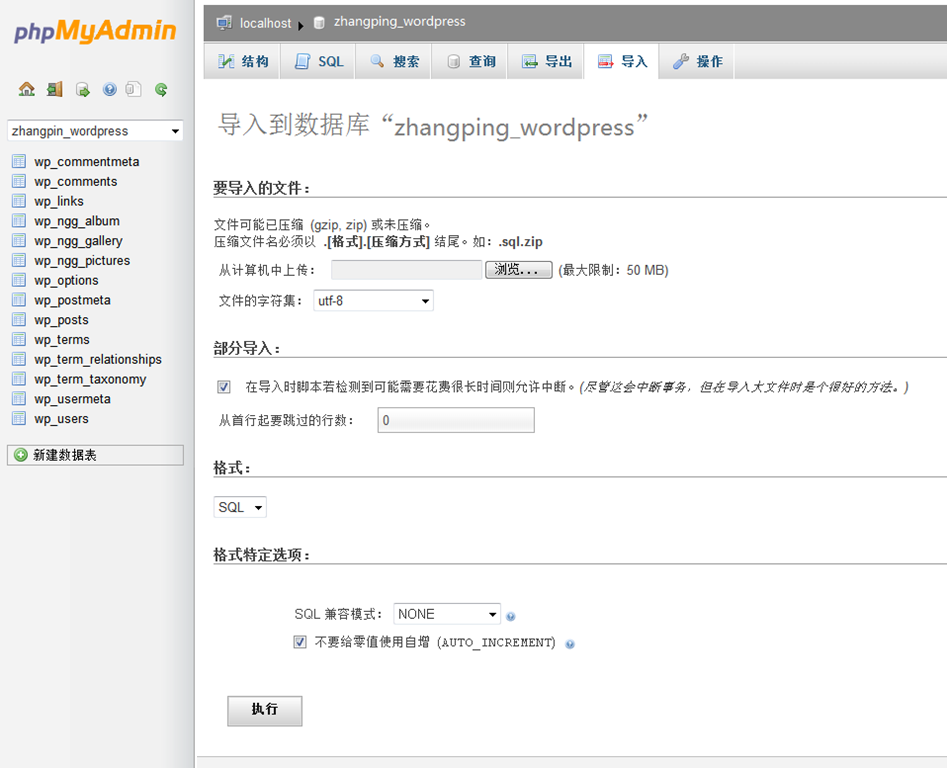Open the NONE SQL compatibility dropdown

tap(447, 614)
